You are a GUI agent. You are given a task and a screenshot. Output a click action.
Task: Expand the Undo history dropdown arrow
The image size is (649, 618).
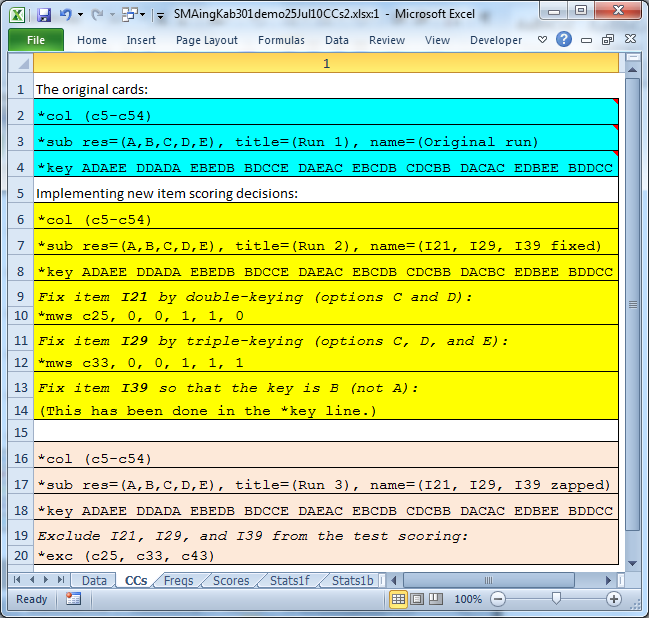tap(81, 15)
